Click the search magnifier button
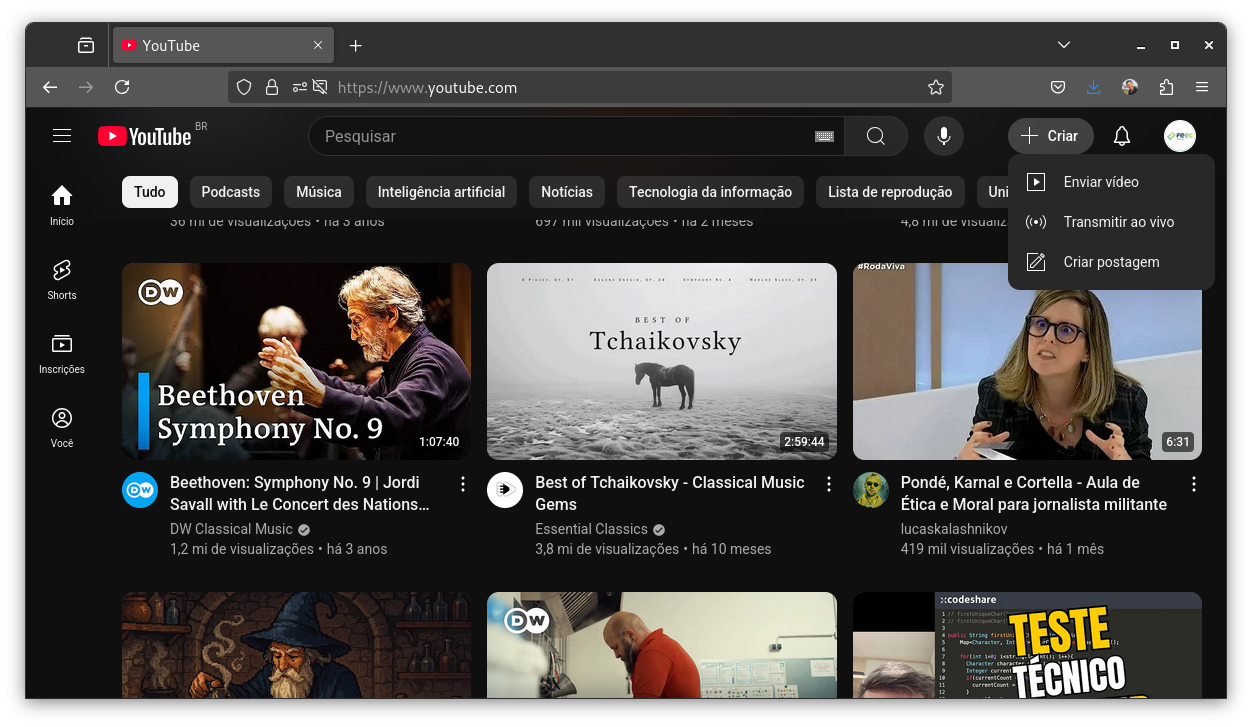Screen dimensions: 1252x727 (876, 136)
